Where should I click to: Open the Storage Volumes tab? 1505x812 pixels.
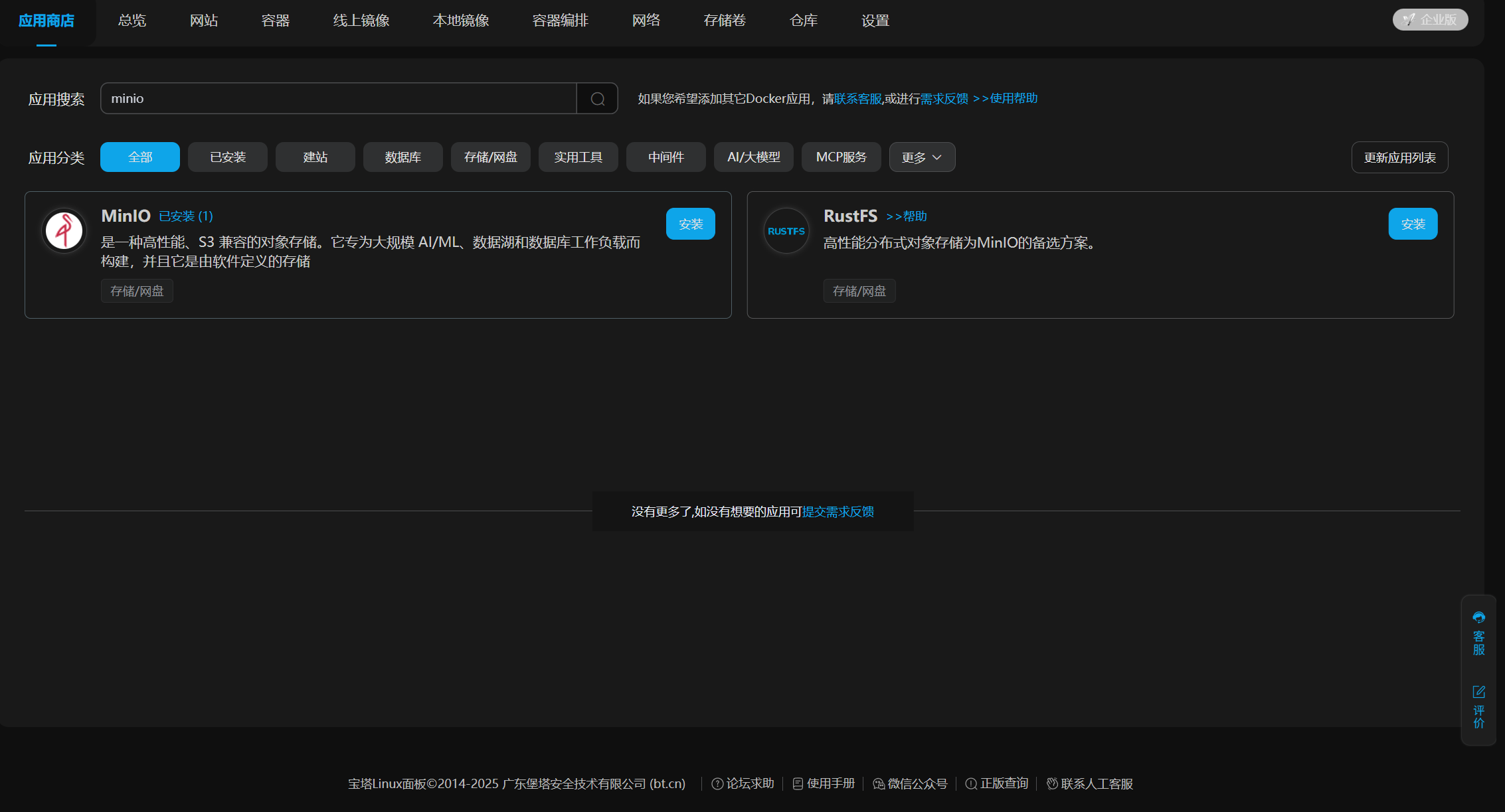(x=725, y=21)
